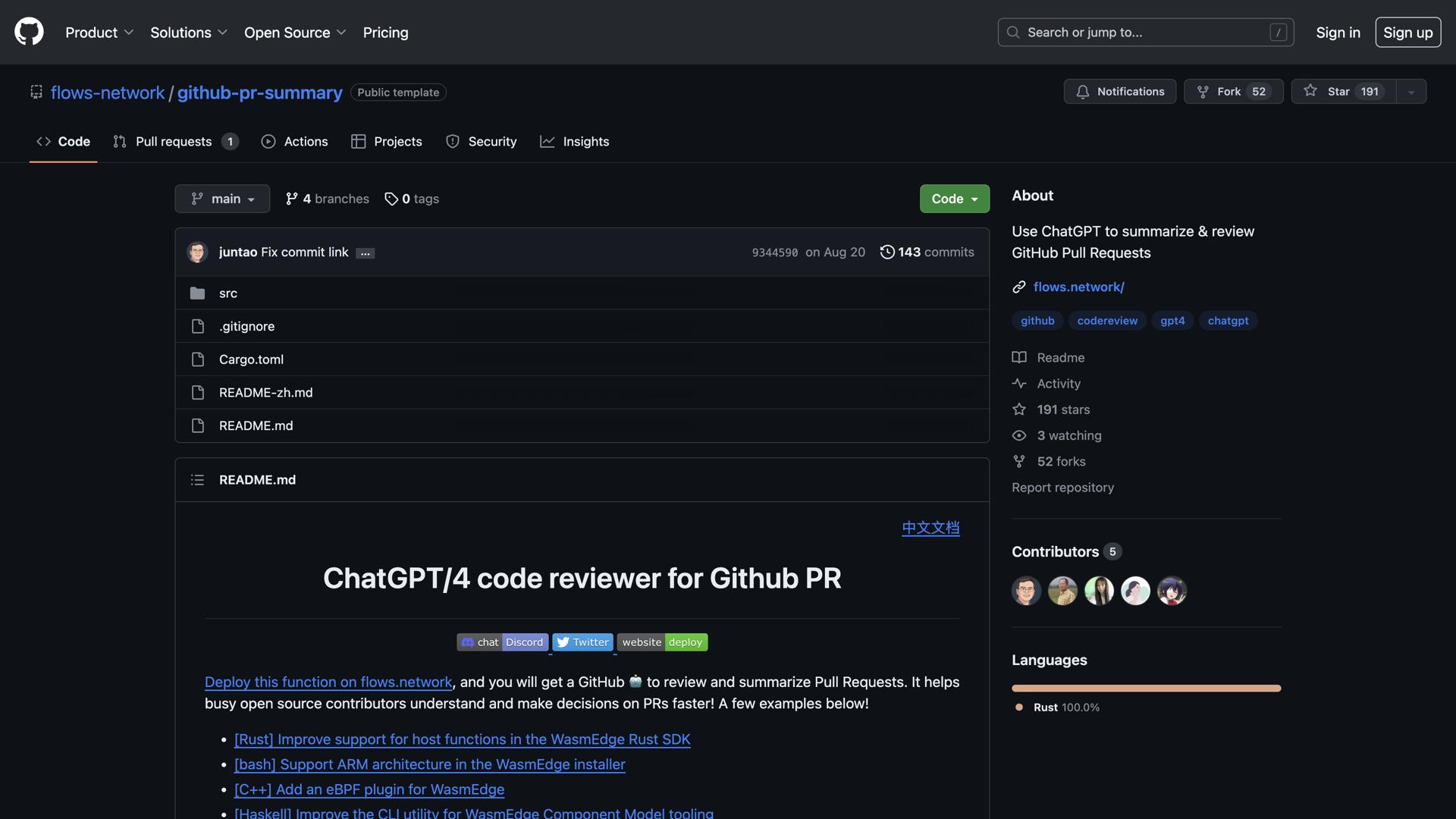
Task: Click the Rust 100% language bar
Action: (x=1146, y=688)
